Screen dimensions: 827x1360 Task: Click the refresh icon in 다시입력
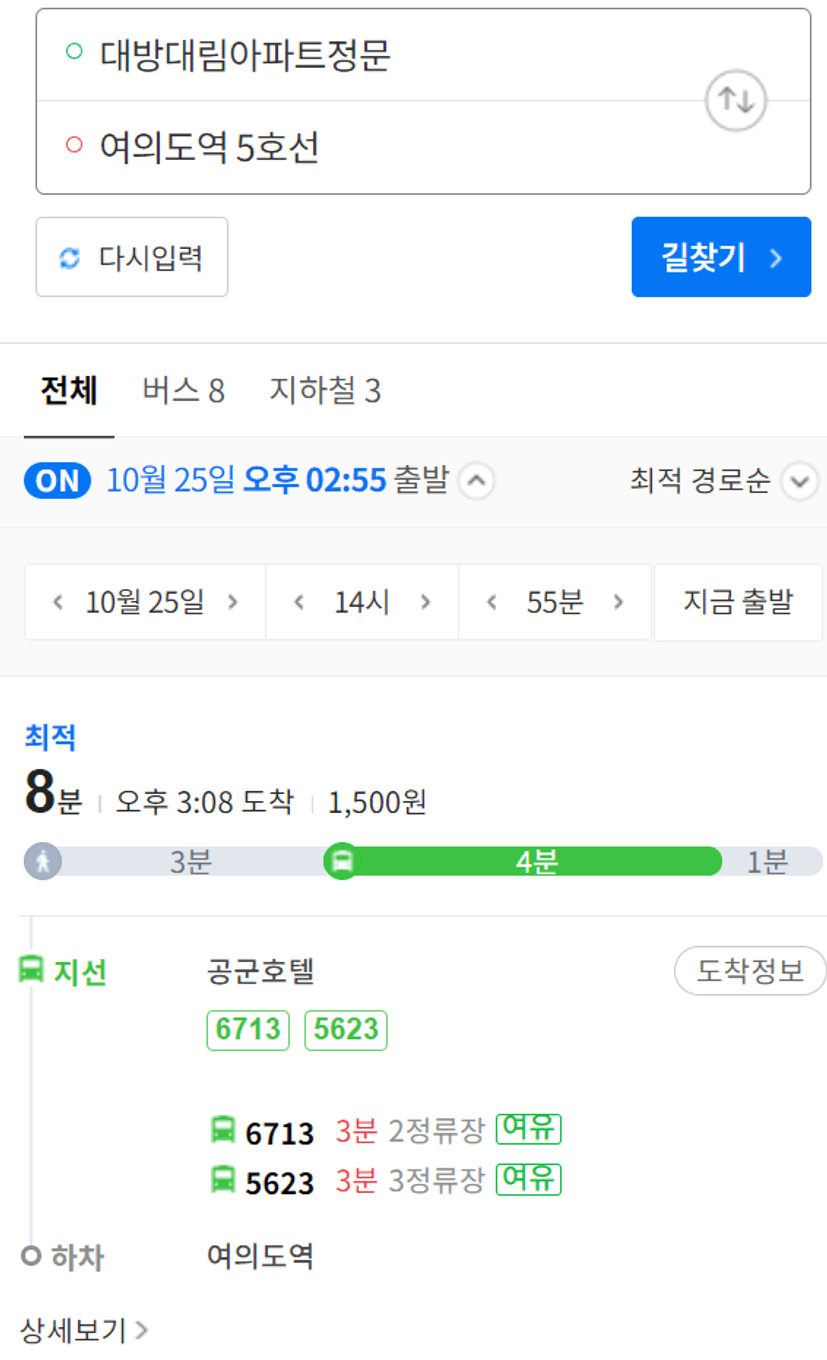coord(69,258)
